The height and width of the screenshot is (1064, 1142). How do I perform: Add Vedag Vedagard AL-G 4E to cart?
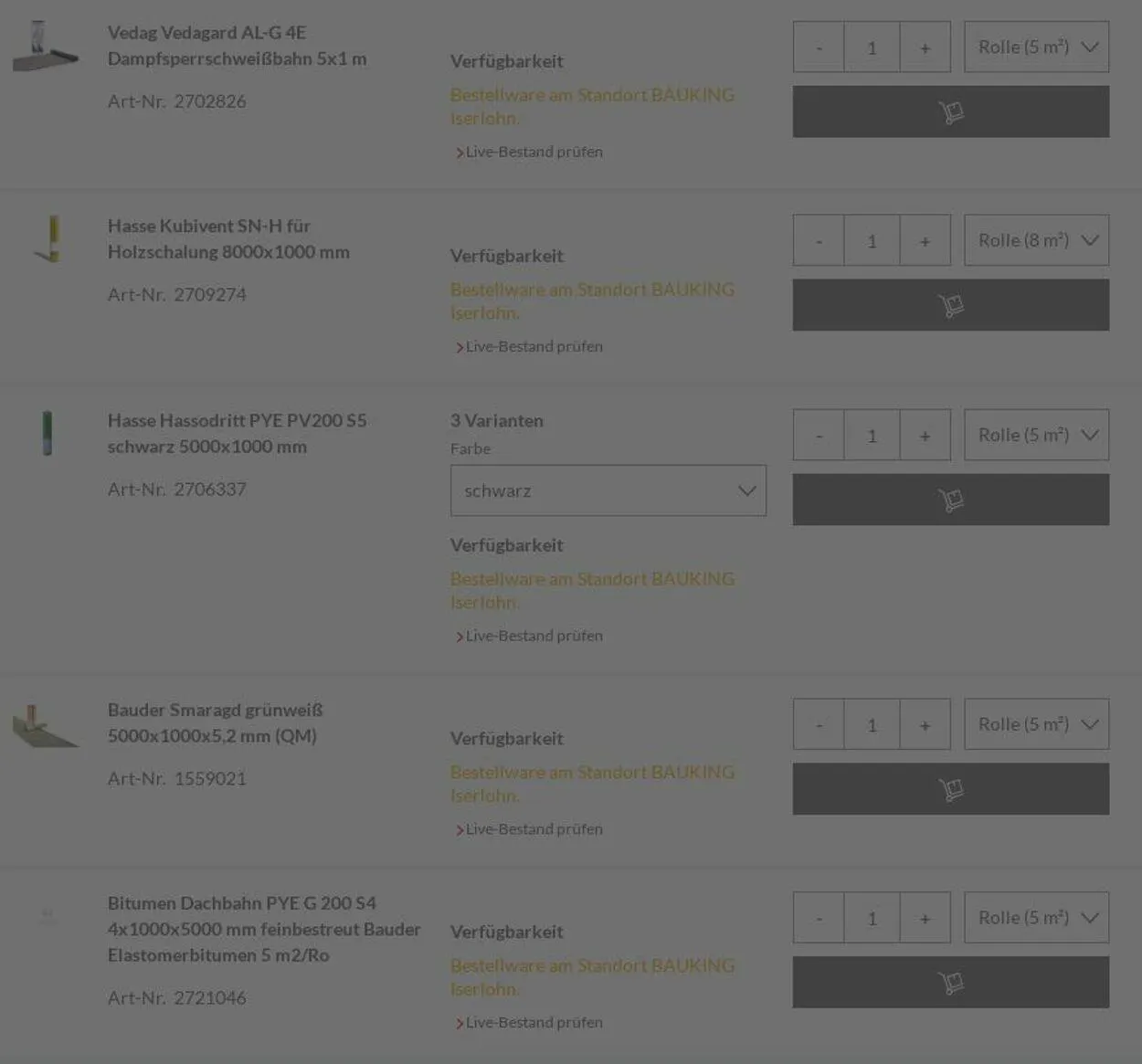[950, 111]
